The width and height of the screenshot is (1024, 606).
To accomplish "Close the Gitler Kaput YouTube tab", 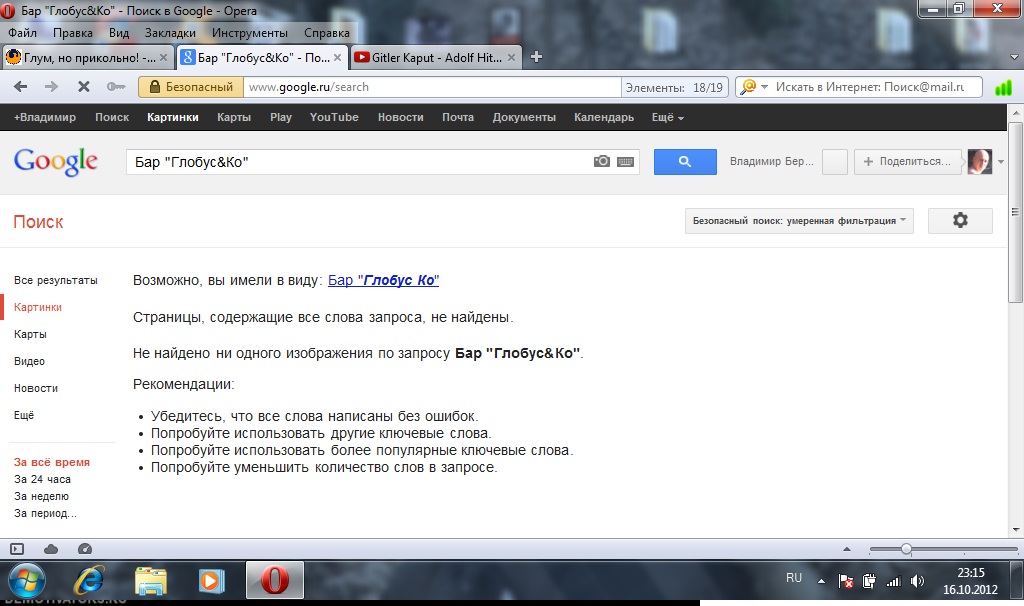I will click(x=511, y=57).
